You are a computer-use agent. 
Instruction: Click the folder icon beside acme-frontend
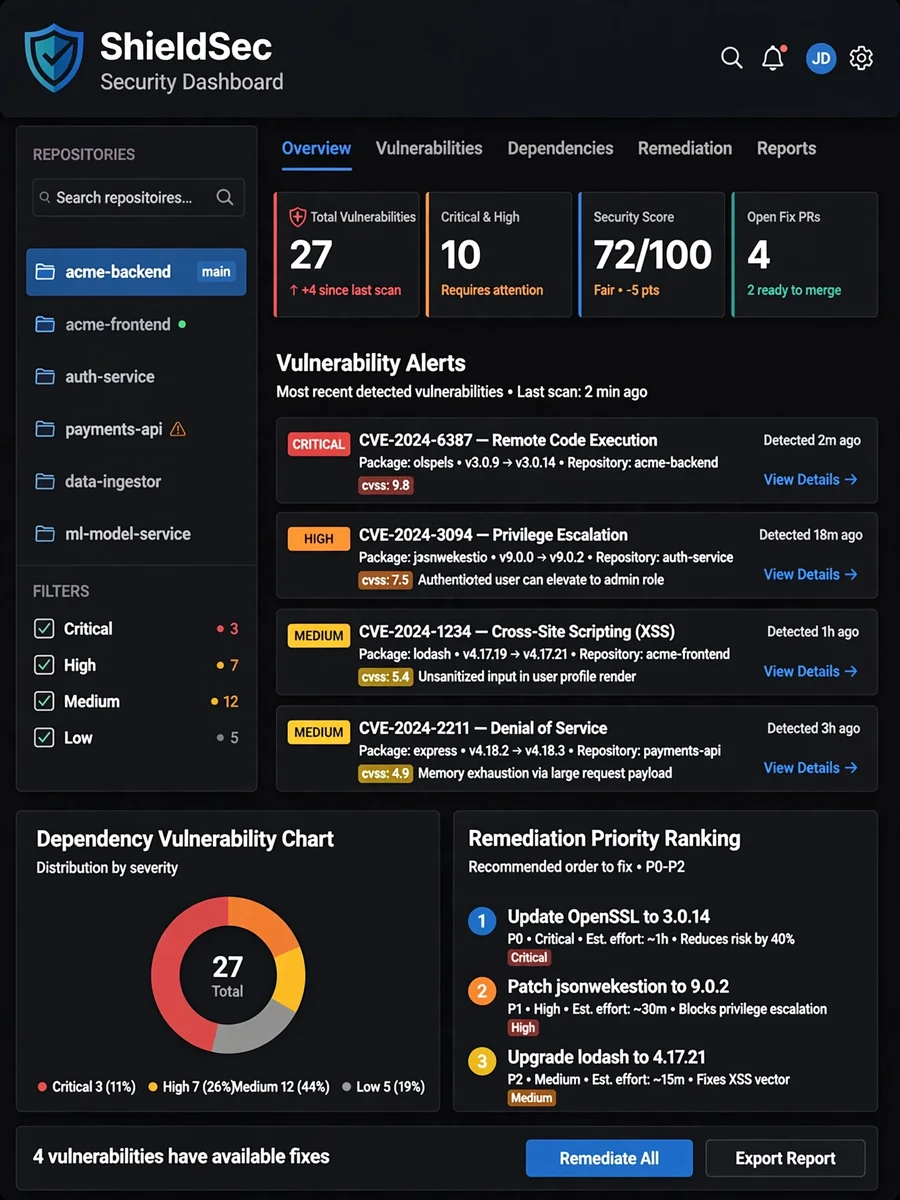point(44,324)
